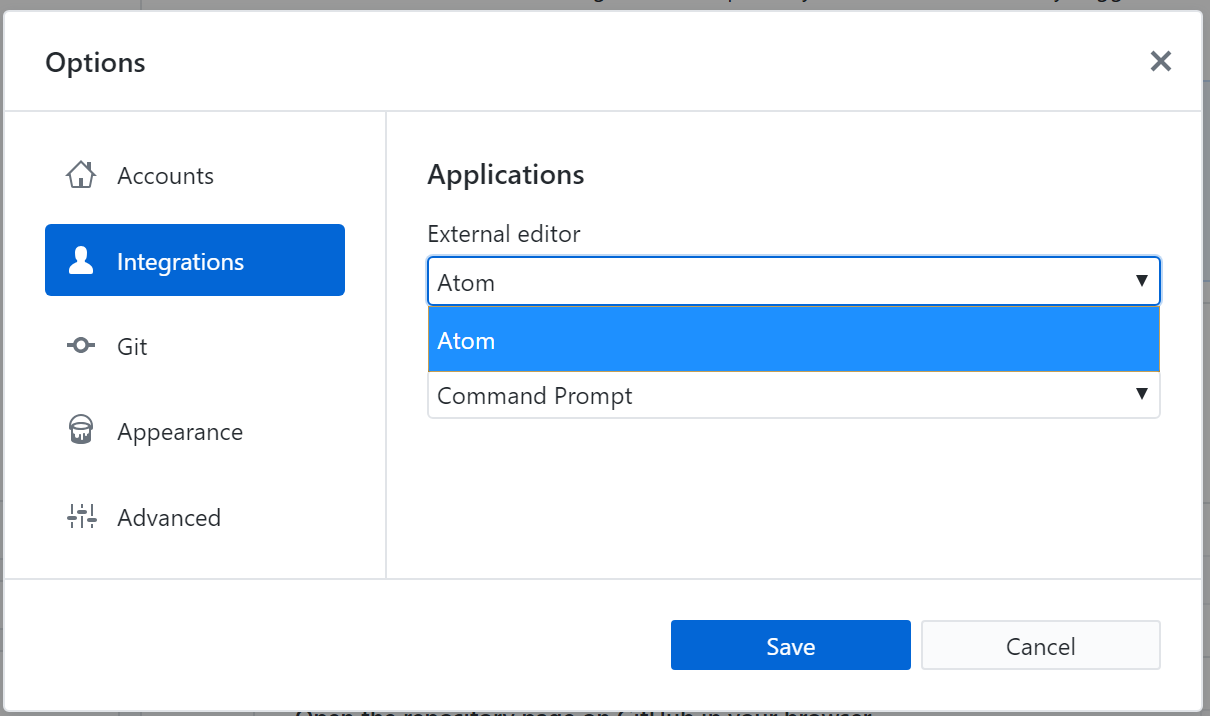Switch to the Appearance section

(x=180, y=431)
